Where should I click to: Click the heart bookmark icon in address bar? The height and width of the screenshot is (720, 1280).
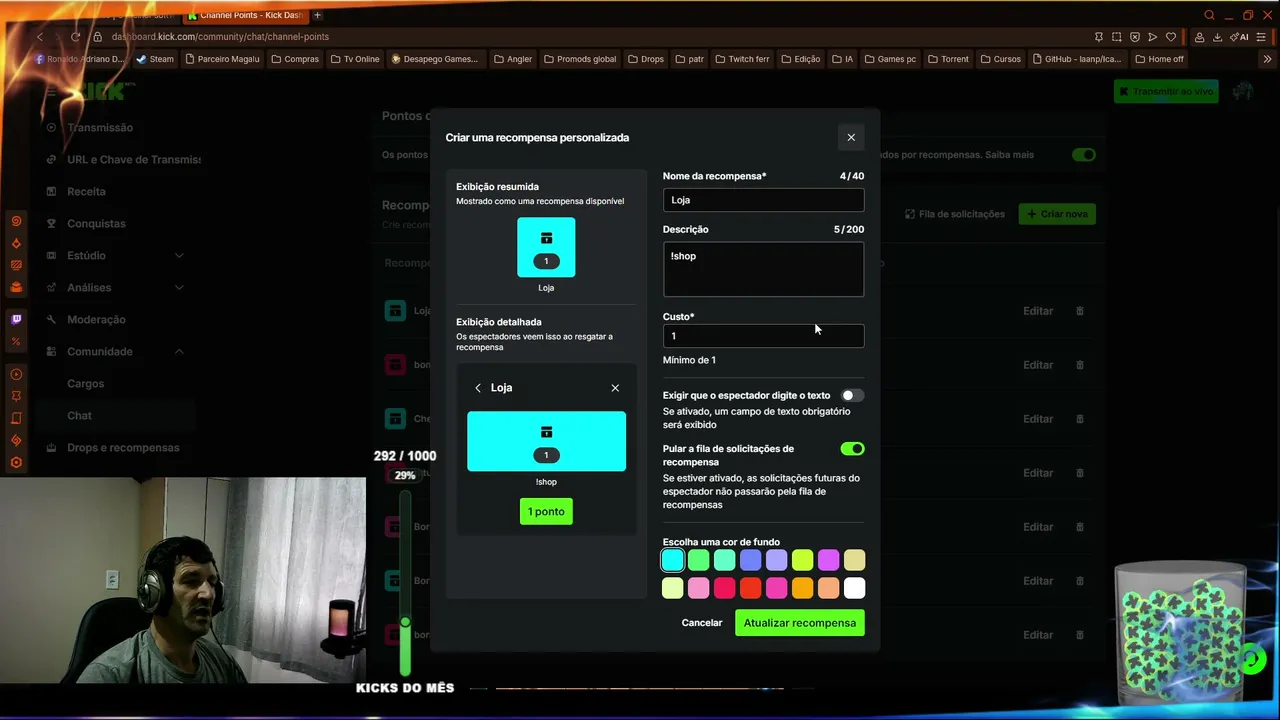1171,37
